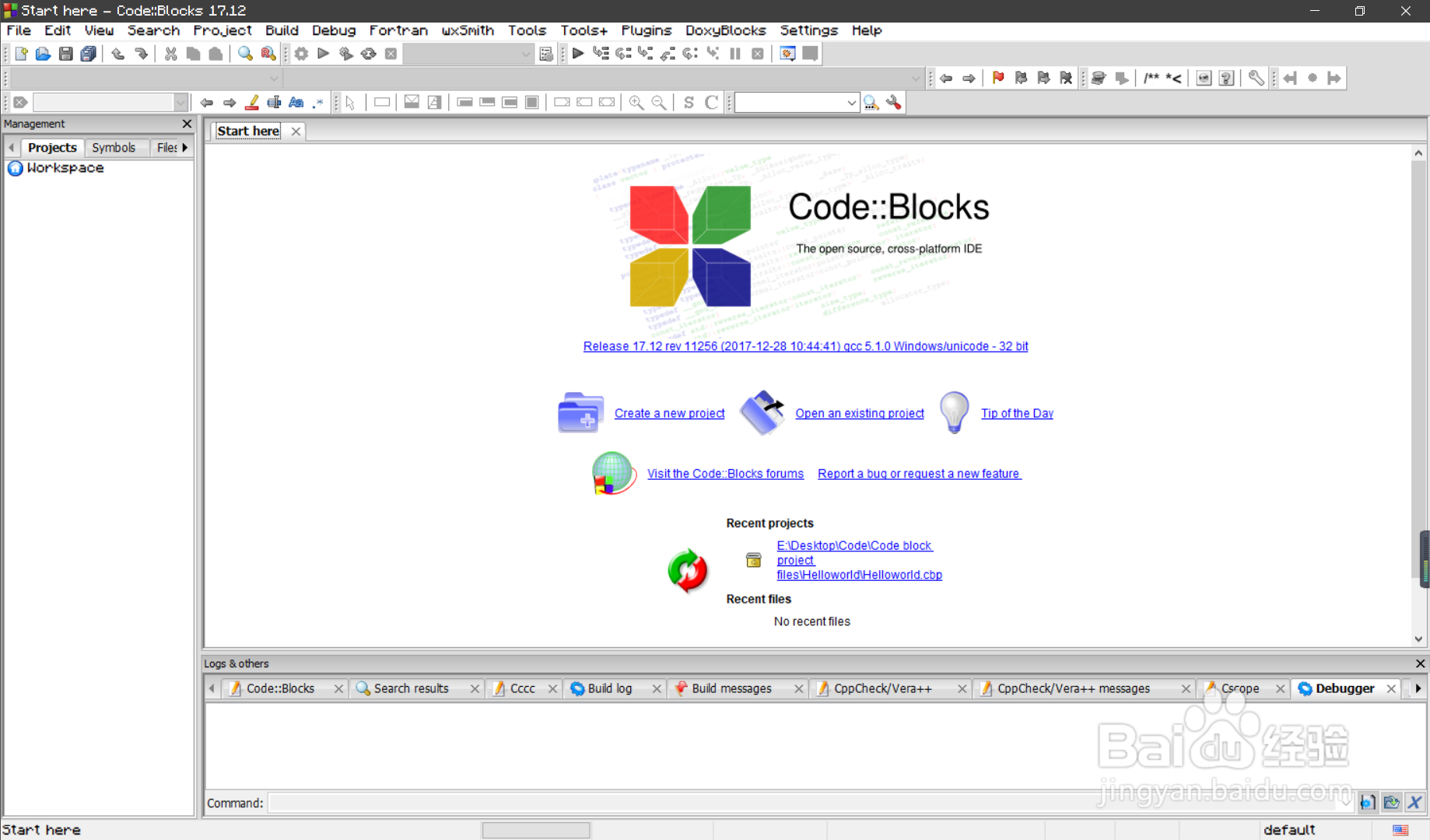This screenshot has width=1430, height=840.
Task: Toggle the Match case Aa icon
Action: click(296, 102)
